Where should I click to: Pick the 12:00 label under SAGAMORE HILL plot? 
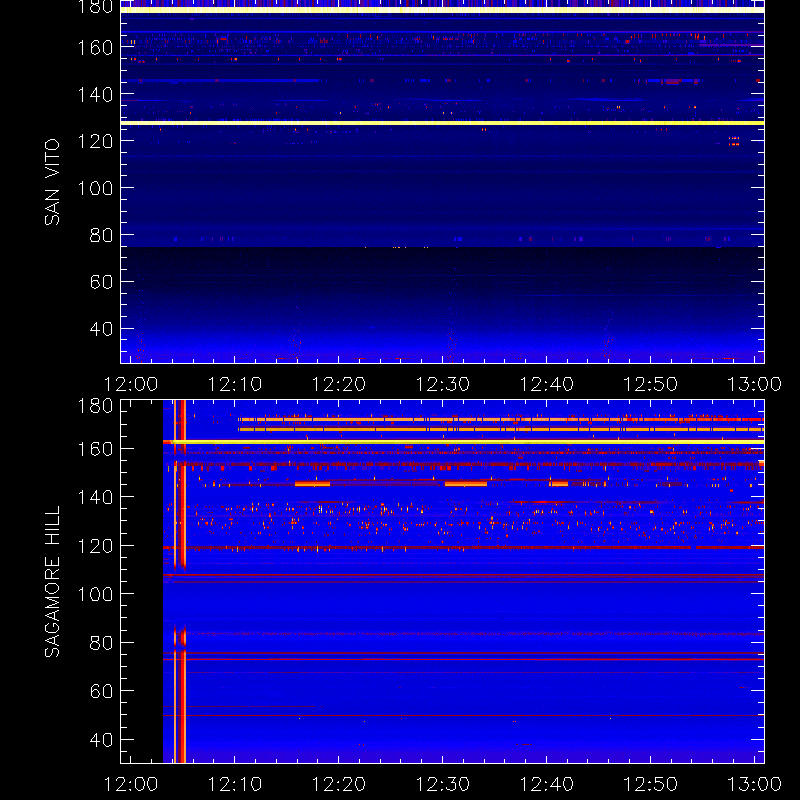pyautogui.click(x=131, y=784)
